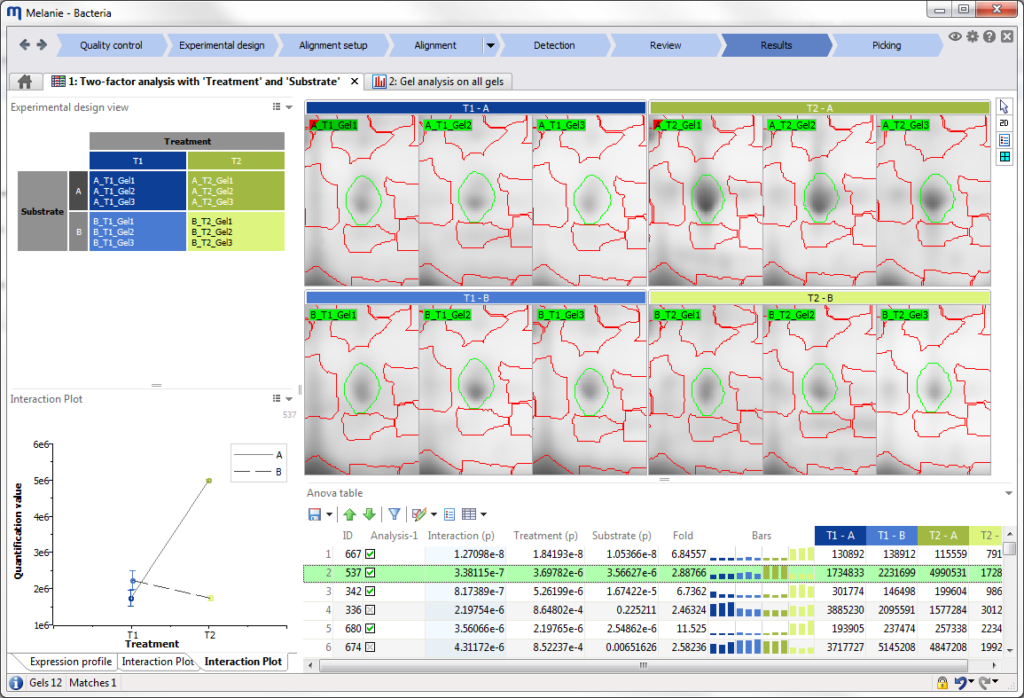The width and height of the screenshot is (1024, 698).
Task: Go to the Review step
Action: click(665, 45)
